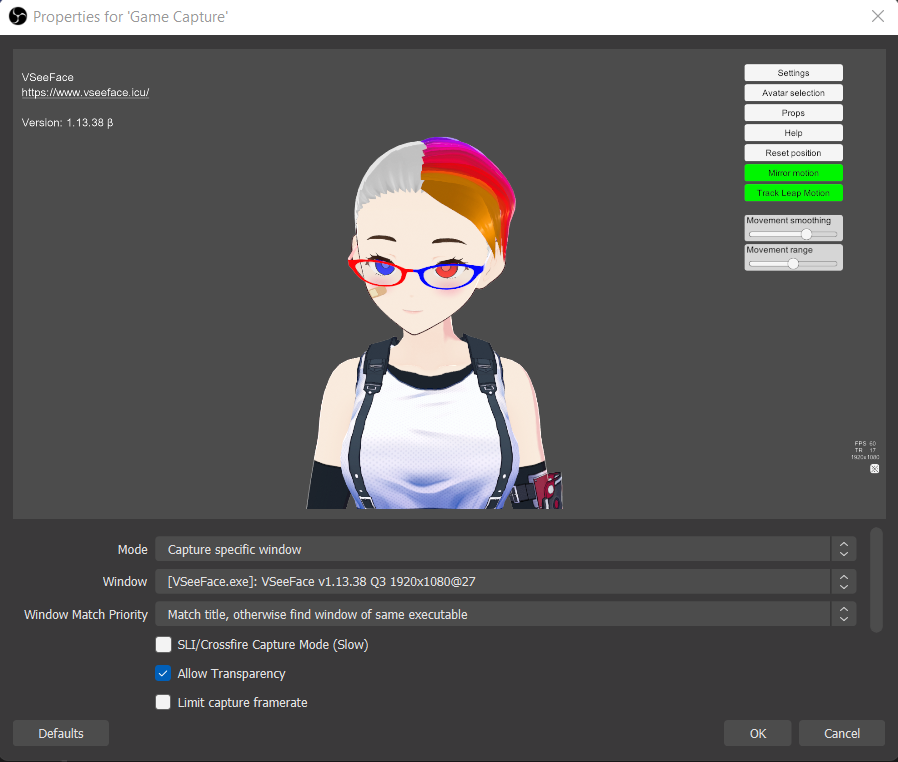Click the Movement range slider
The image size is (898, 762).
(793, 264)
